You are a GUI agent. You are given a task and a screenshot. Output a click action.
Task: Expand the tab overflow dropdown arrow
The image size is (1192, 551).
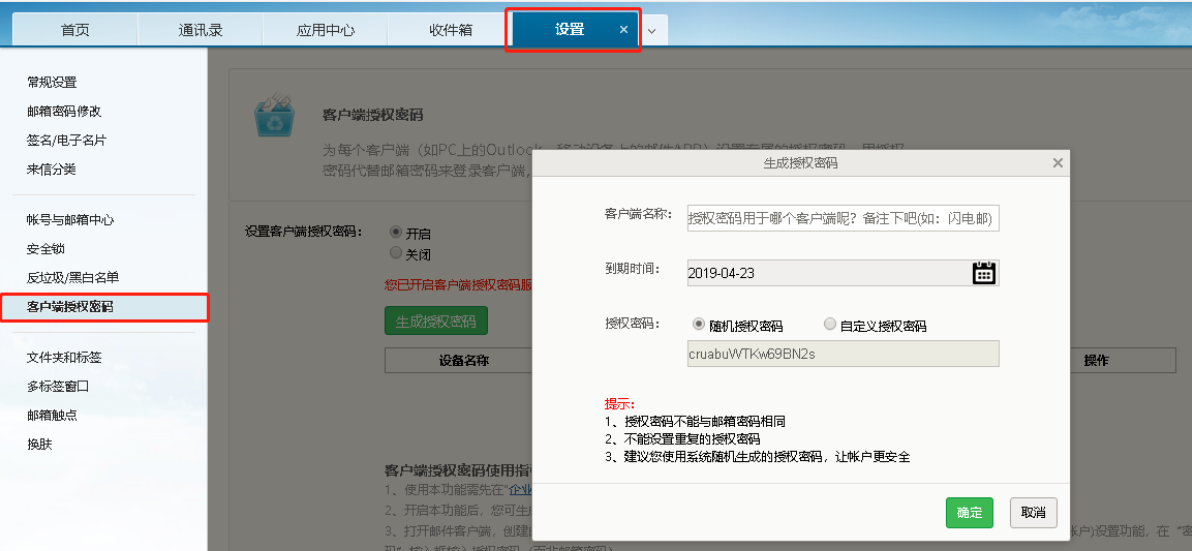tap(652, 31)
